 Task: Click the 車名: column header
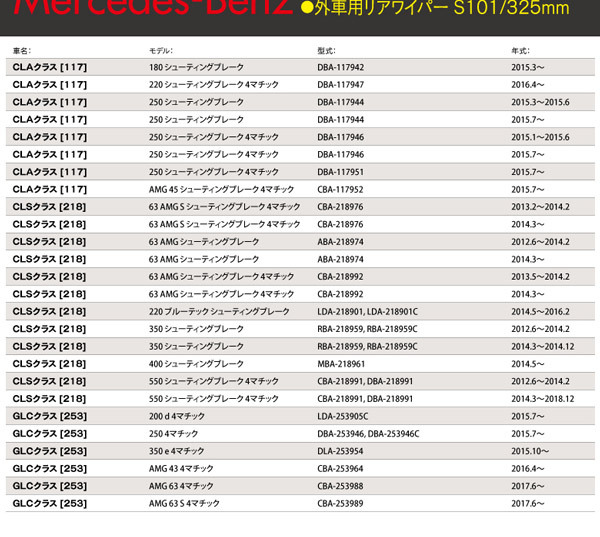click(x=22, y=51)
